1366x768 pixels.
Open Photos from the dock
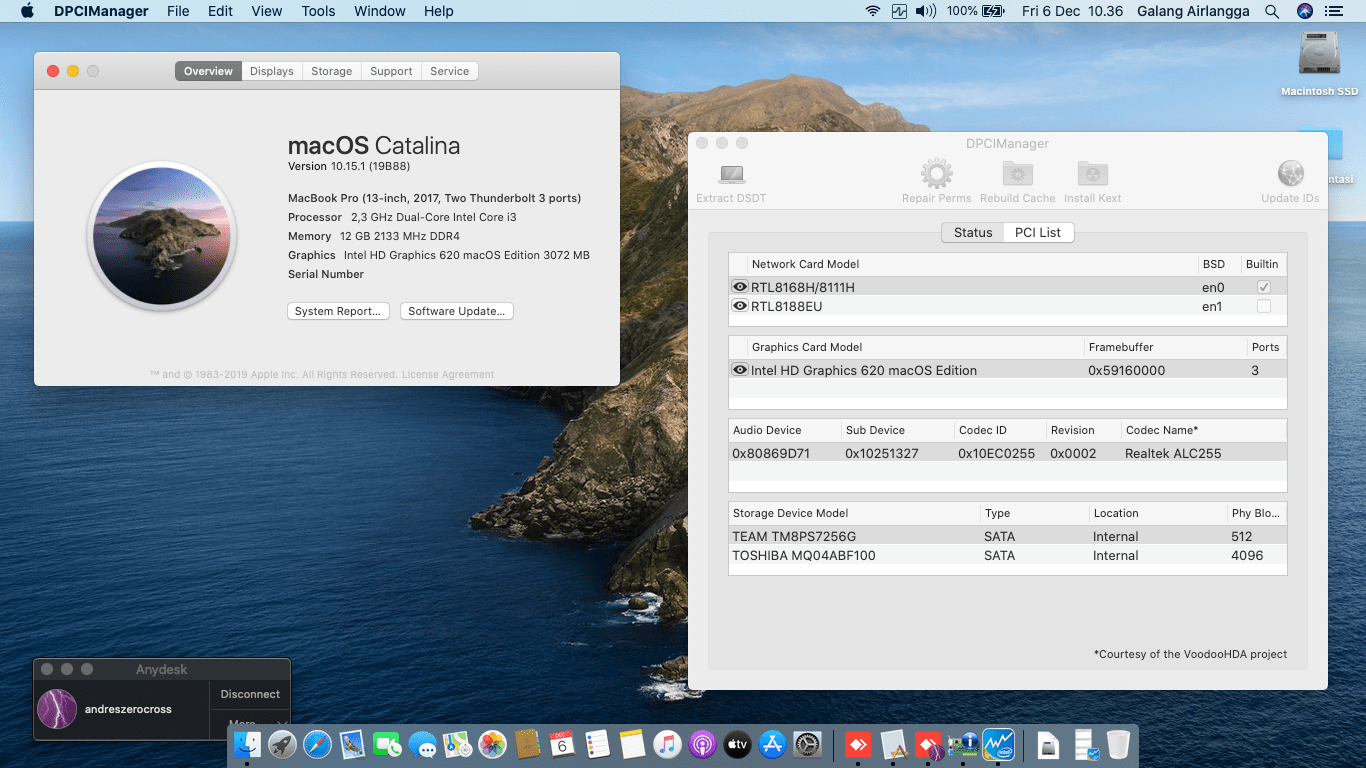(492, 744)
